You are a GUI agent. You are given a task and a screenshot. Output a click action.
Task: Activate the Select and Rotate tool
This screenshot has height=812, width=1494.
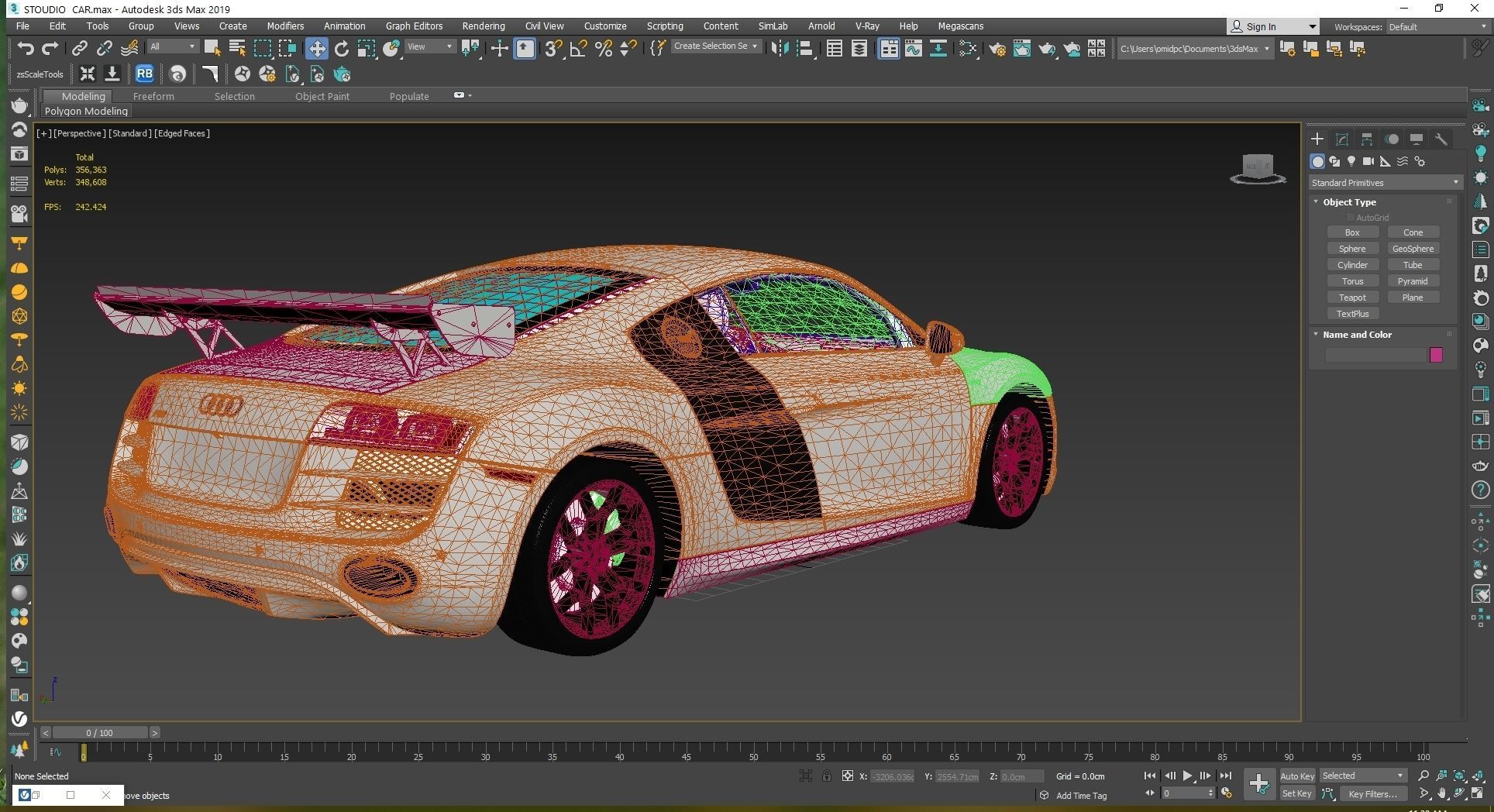341,49
